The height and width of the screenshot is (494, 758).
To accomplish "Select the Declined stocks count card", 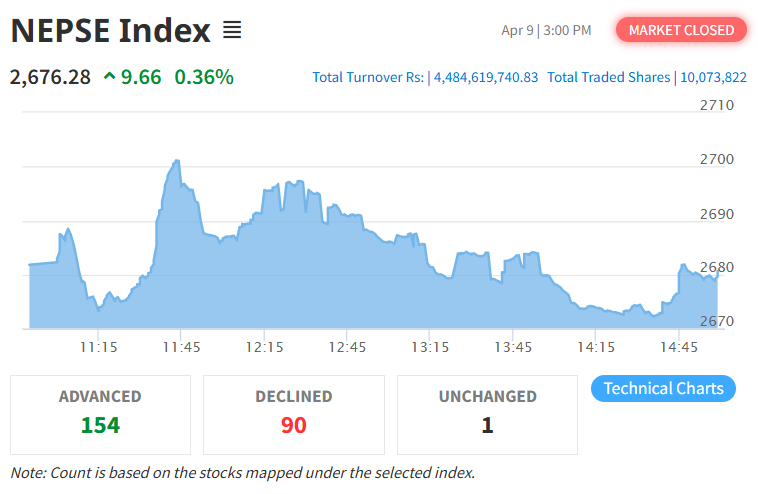I will point(293,414).
